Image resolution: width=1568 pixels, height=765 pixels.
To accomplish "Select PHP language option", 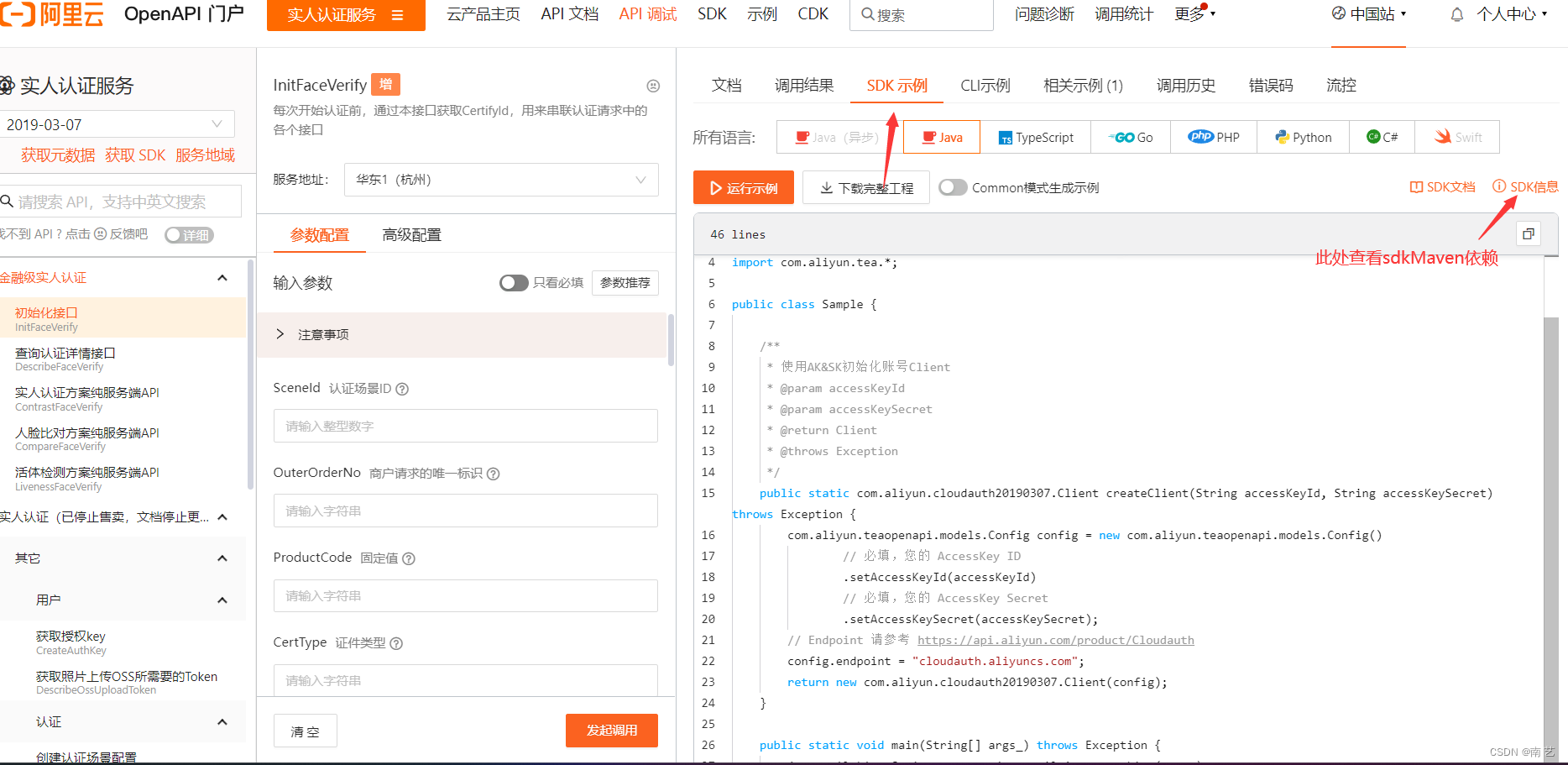I will pos(1213,137).
